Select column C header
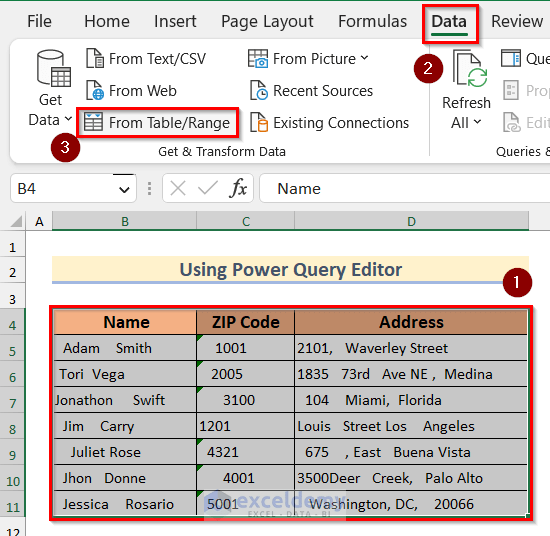550x536 pixels. (246, 221)
